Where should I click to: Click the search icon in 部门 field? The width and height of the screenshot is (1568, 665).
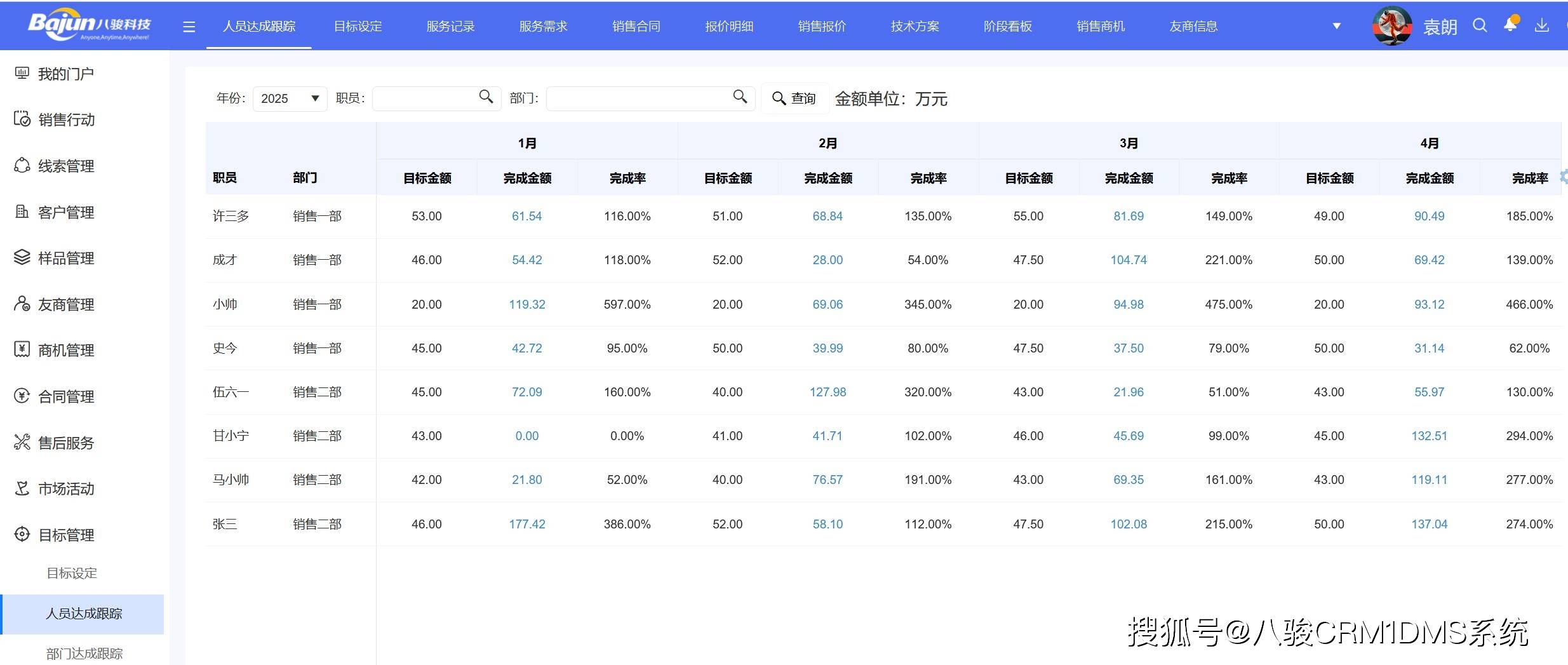(x=740, y=97)
